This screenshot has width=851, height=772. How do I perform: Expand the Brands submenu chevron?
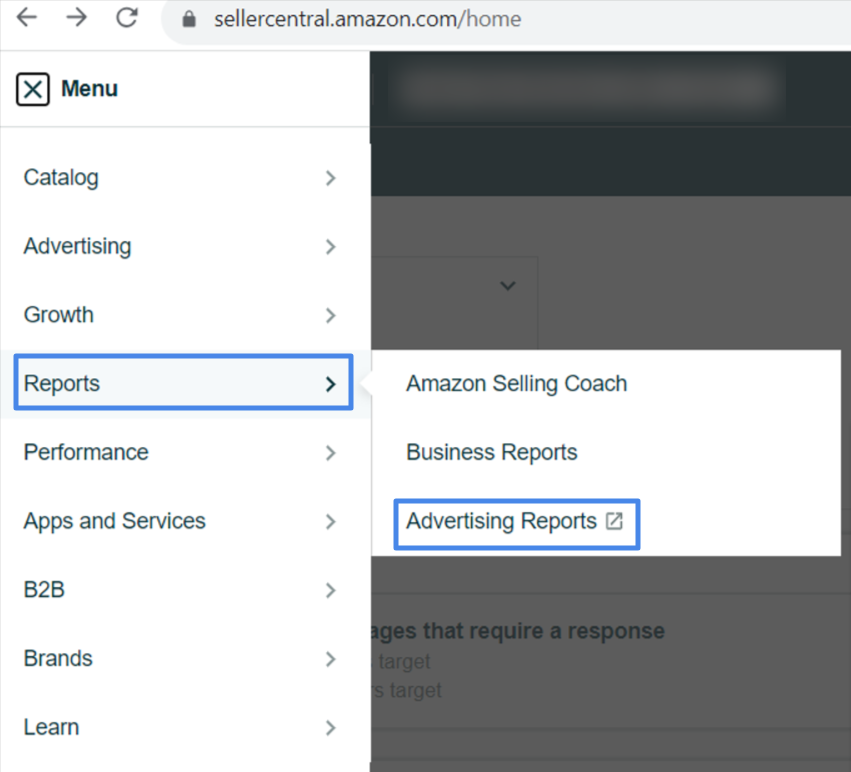coord(331,659)
